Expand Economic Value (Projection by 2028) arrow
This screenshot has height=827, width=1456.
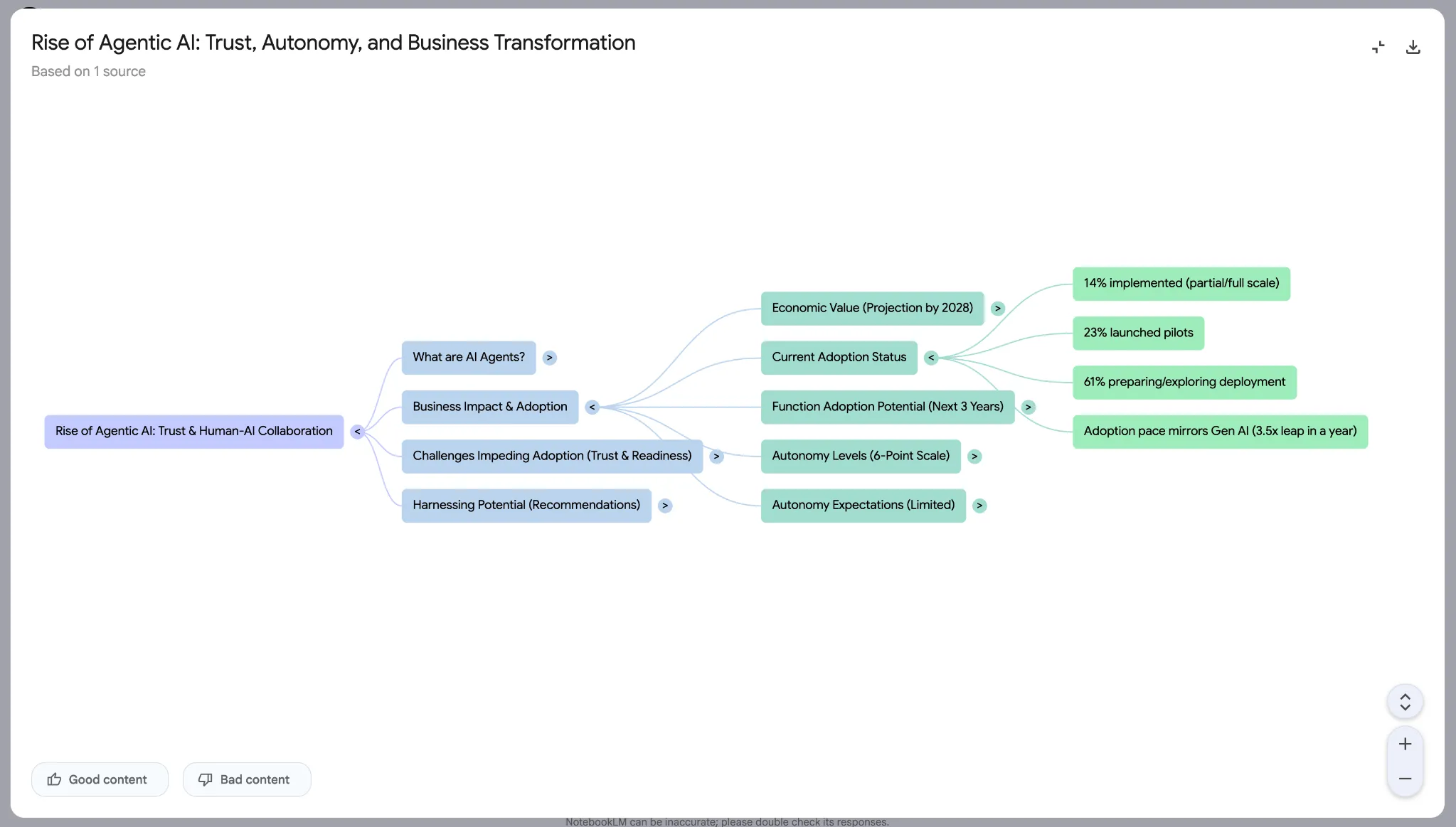(998, 309)
